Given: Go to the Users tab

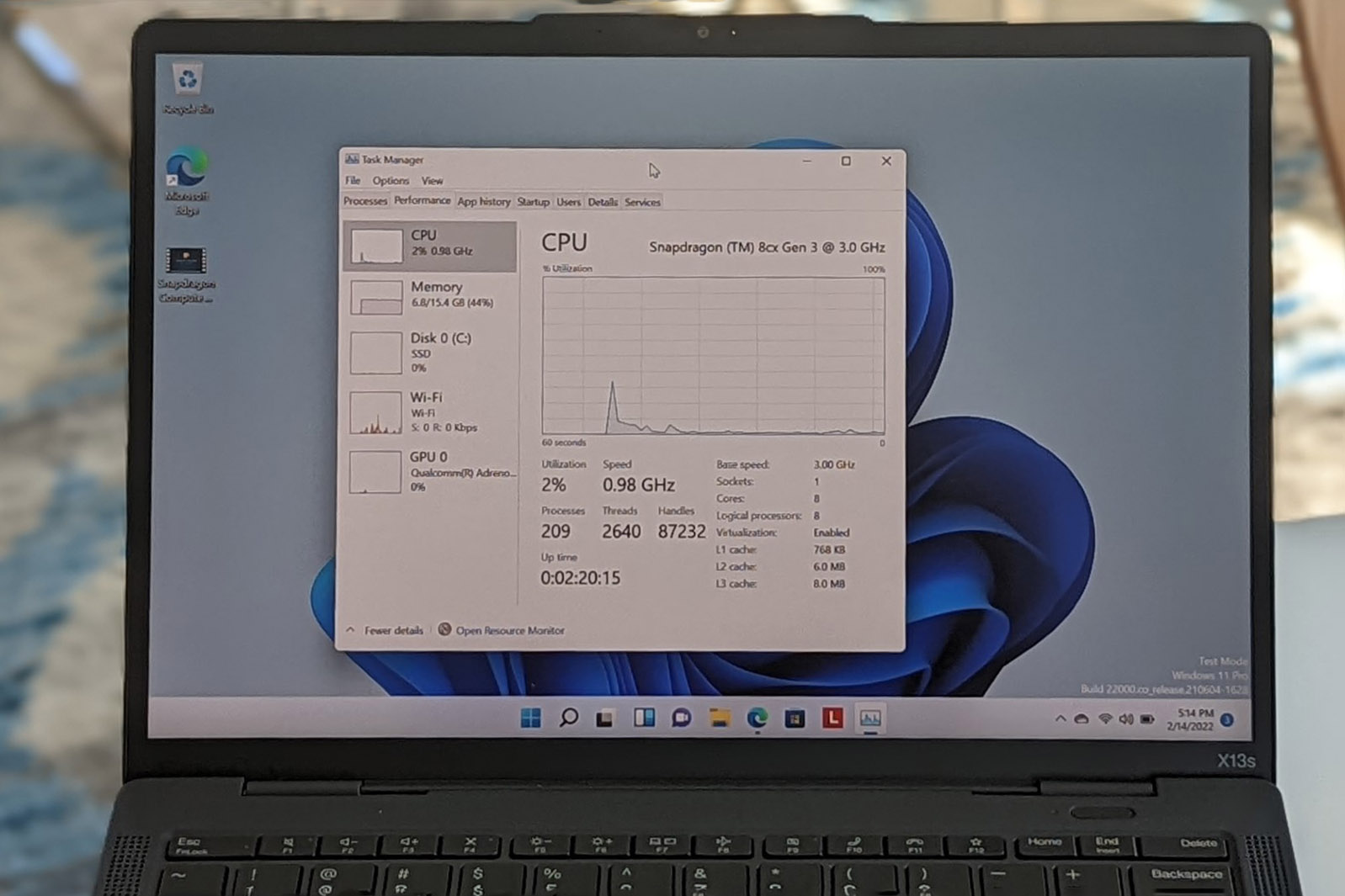Looking at the screenshot, I should [569, 201].
